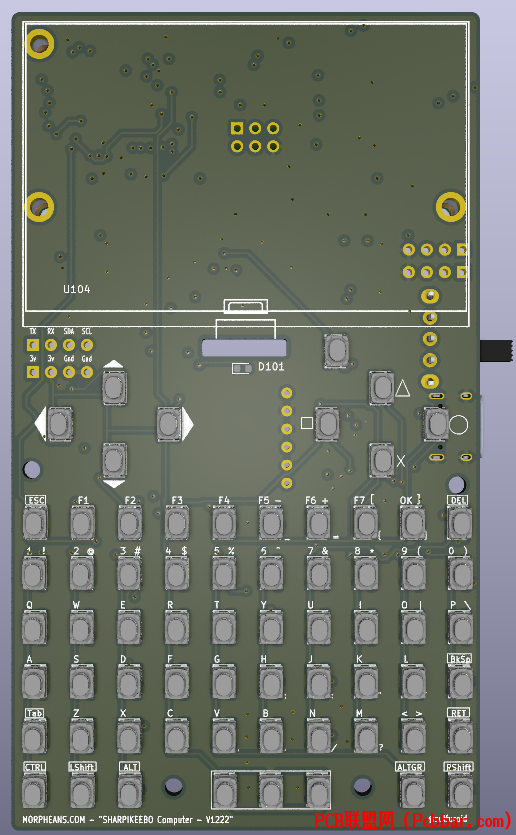This screenshot has width=516, height=835.
Task: Click the ALT silkscreen label
Action: tap(130, 767)
